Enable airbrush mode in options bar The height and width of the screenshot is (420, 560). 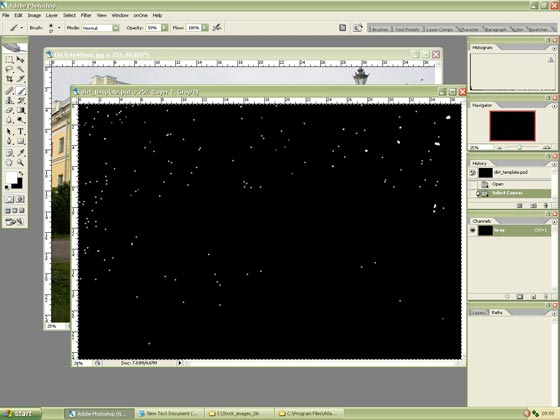click(x=216, y=28)
